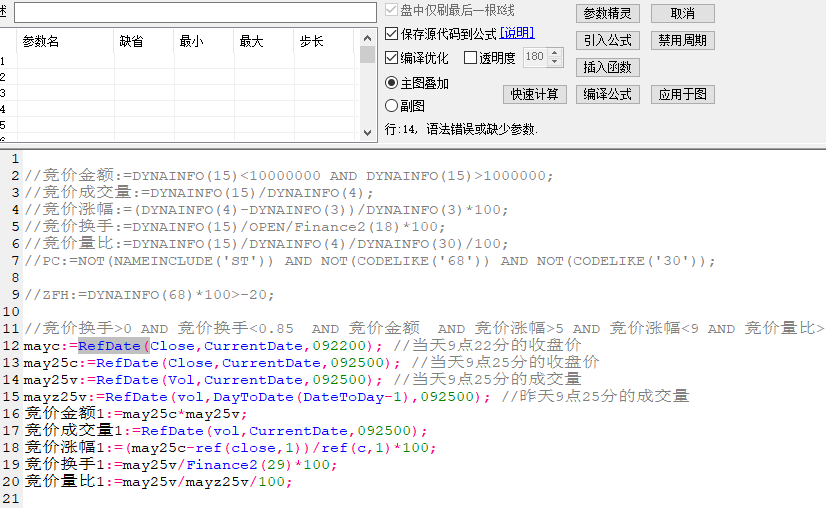Select the 副图 radio option

coord(391,105)
